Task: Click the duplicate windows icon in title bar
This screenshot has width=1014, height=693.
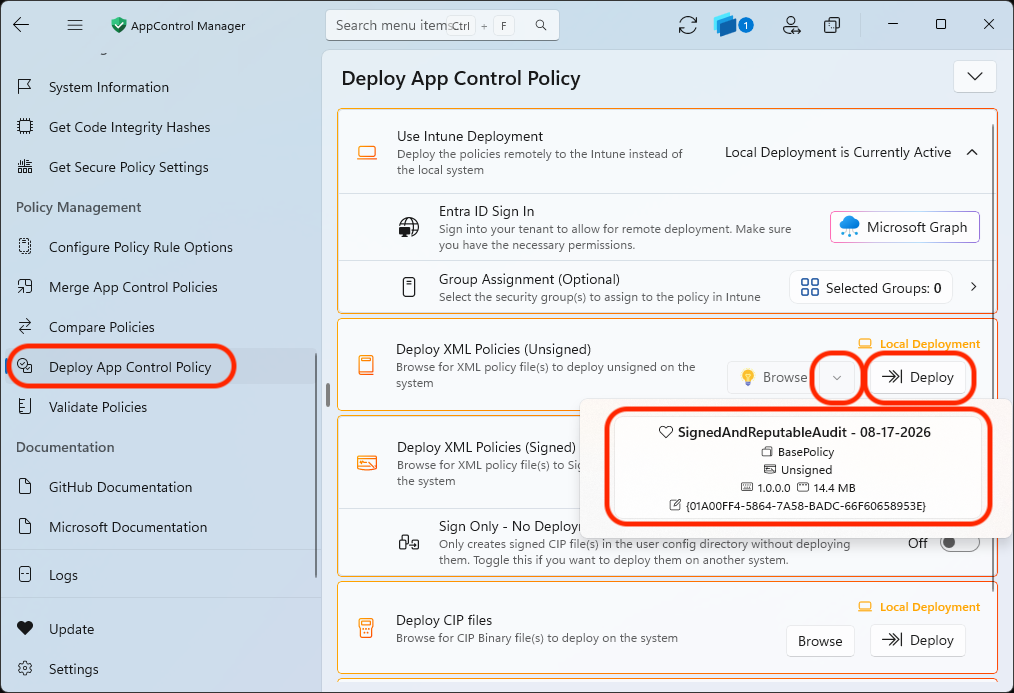Action: (832, 25)
